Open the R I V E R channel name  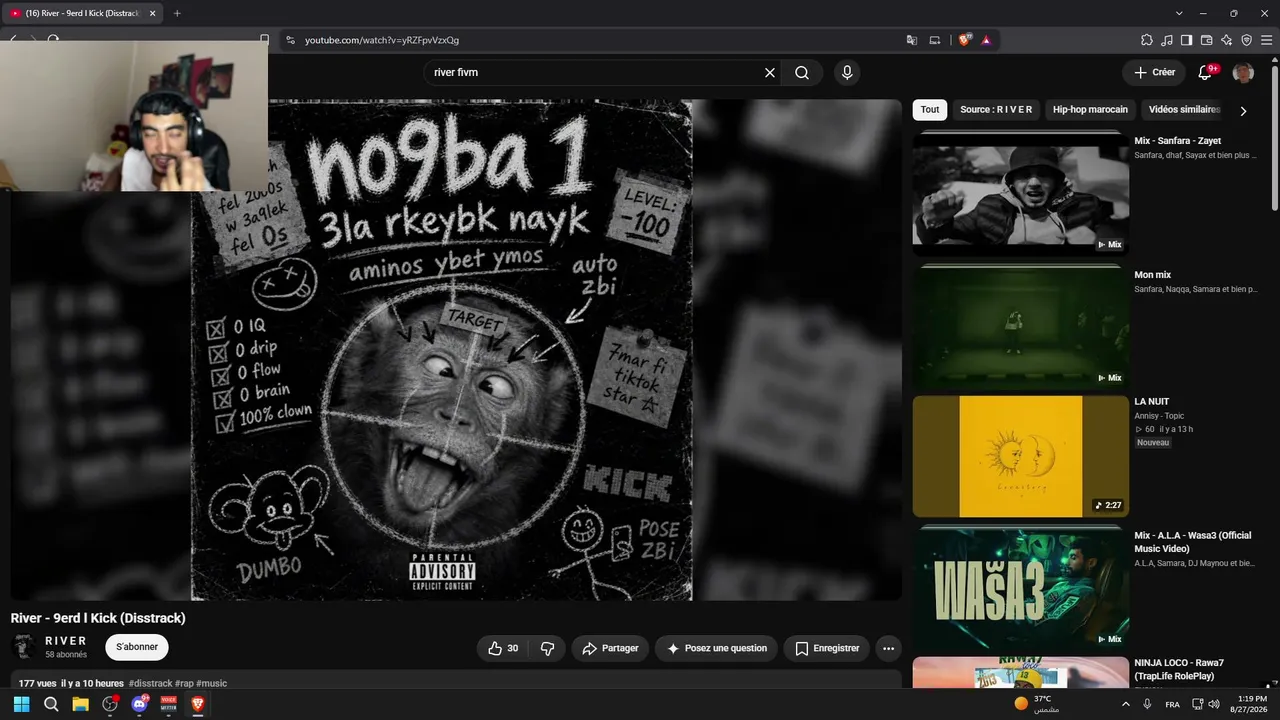click(66, 641)
